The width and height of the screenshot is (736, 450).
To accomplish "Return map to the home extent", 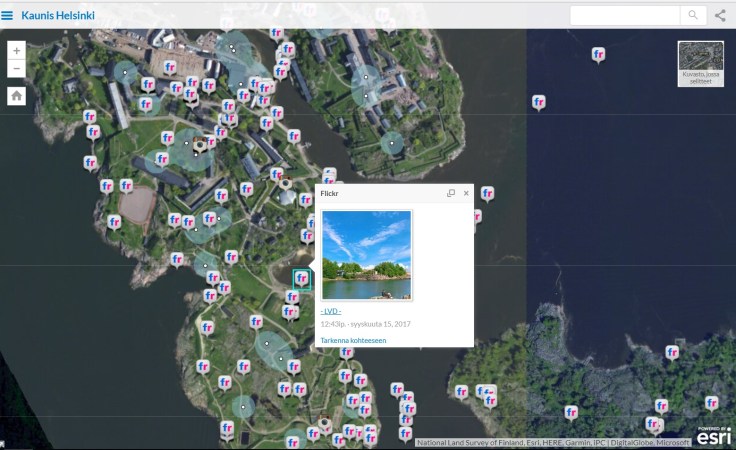I will 16,96.
